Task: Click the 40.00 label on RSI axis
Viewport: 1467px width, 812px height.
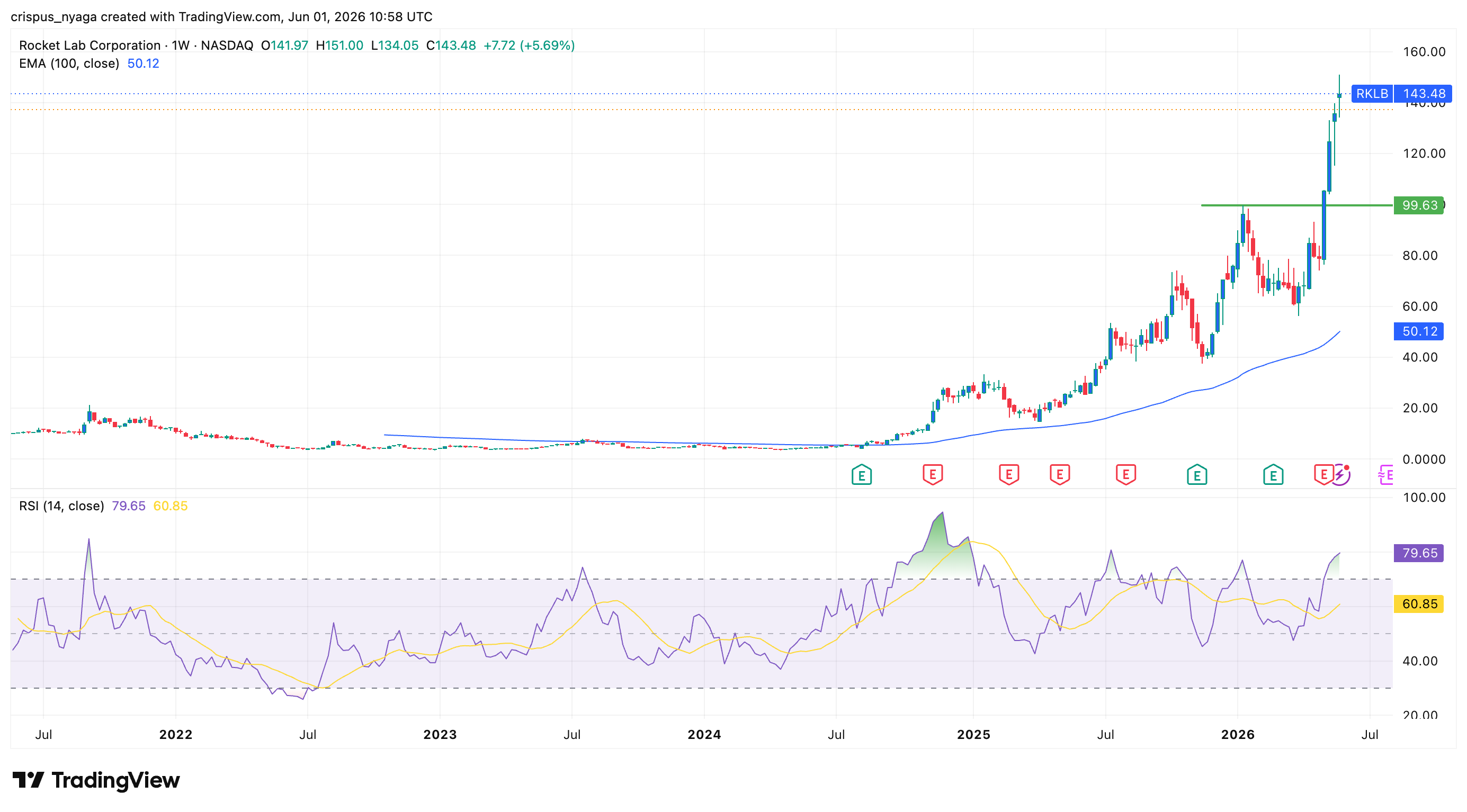Action: [x=1420, y=661]
